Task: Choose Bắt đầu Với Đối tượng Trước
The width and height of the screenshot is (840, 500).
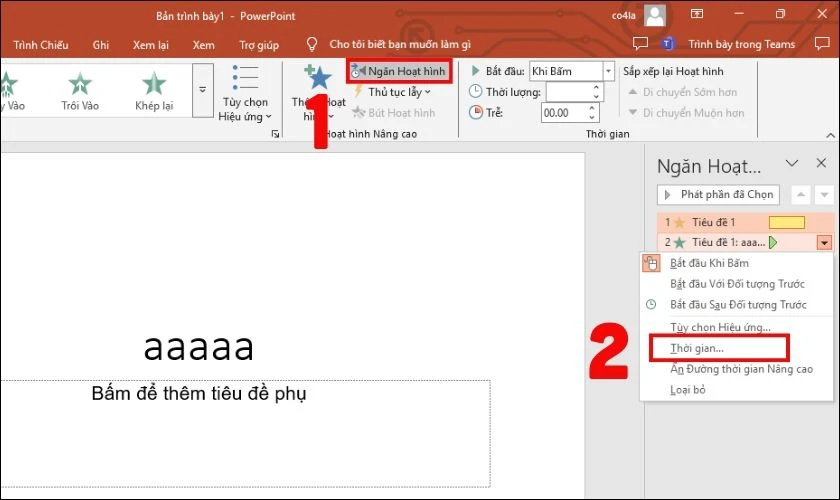Action: [x=737, y=284]
